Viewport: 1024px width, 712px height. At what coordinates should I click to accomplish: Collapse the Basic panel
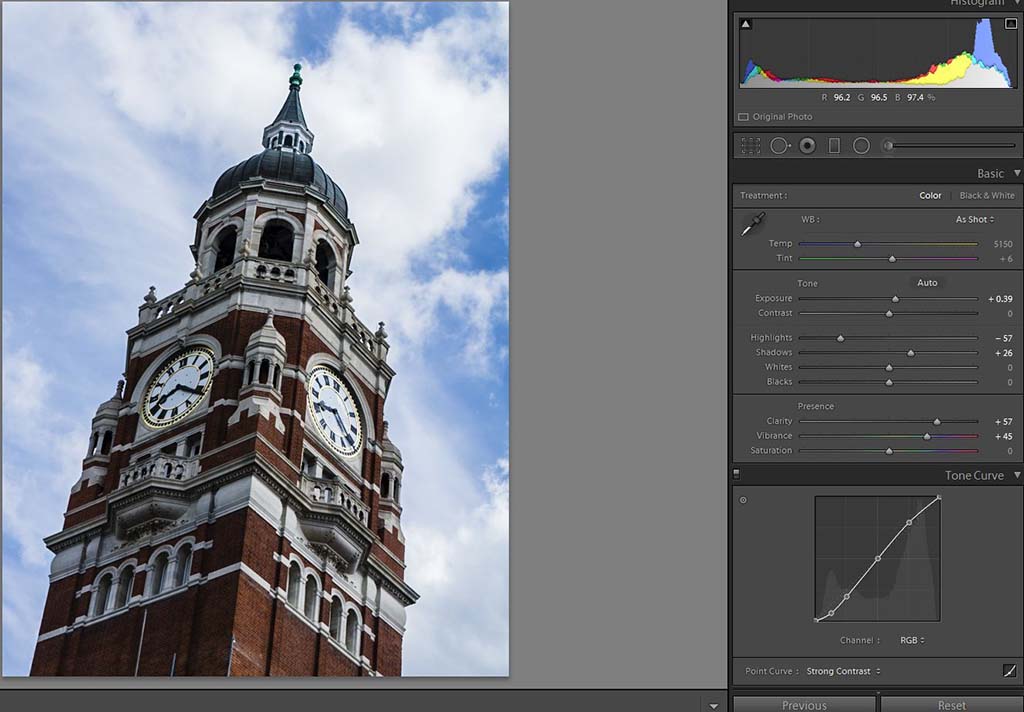coord(1016,174)
